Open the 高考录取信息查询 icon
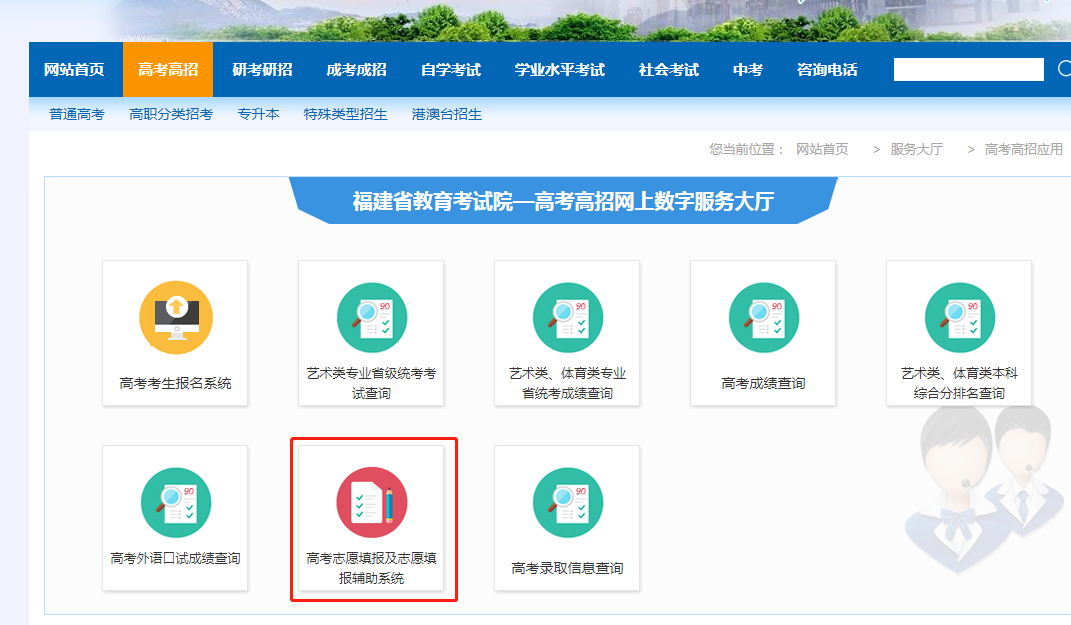Viewport: 1071px width, 625px height. 568,503
